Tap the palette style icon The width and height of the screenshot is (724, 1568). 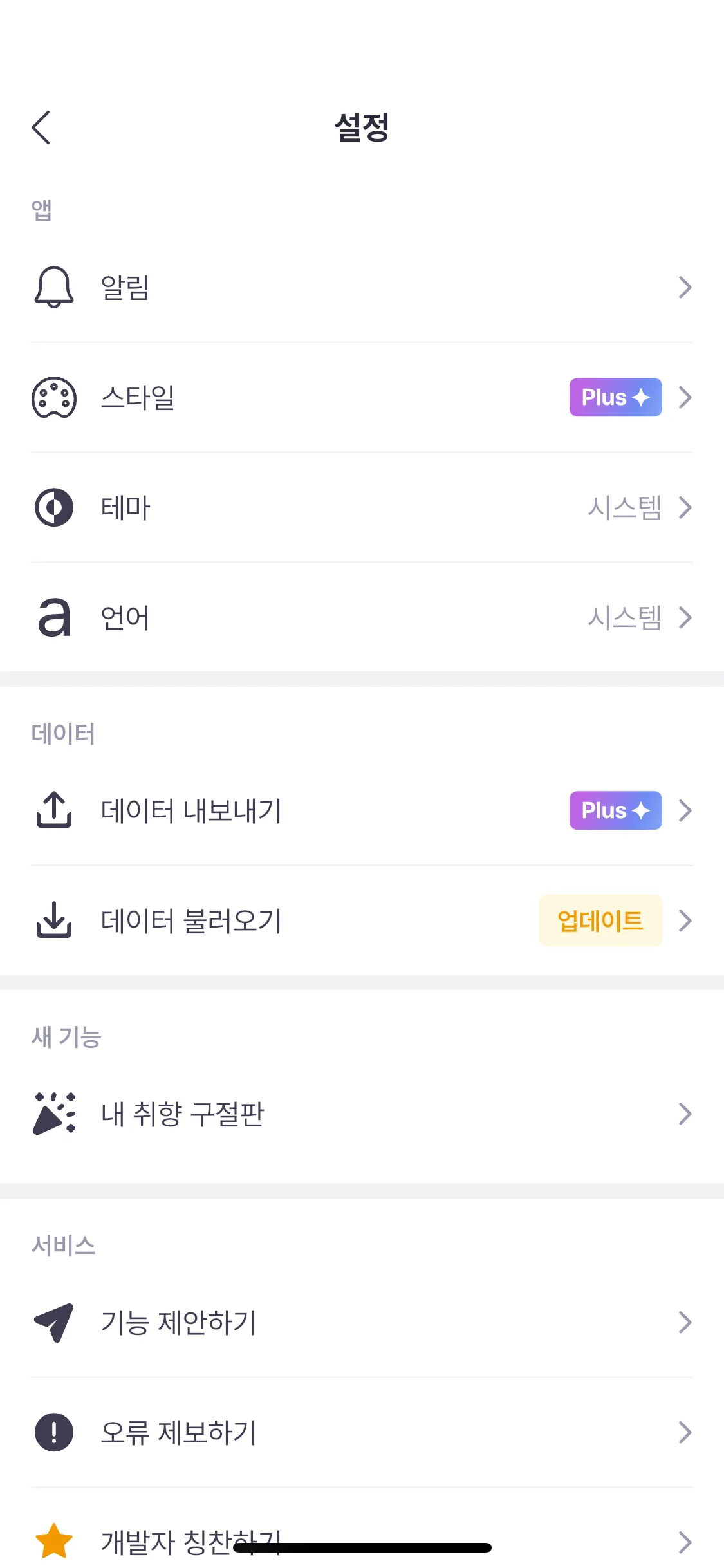click(x=54, y=397)
